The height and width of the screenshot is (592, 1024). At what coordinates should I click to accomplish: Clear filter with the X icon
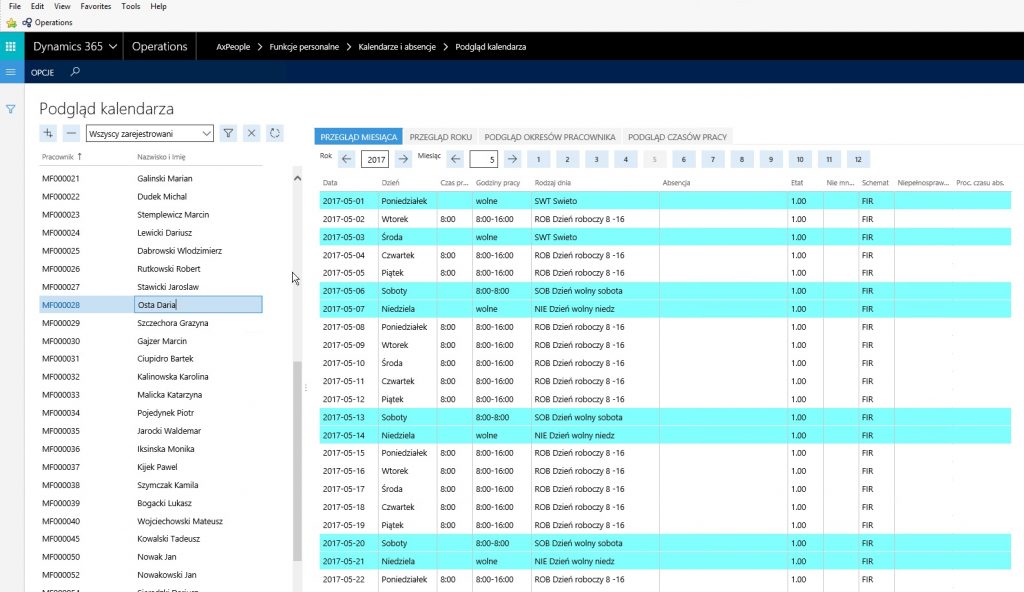[x=251, y=133]
